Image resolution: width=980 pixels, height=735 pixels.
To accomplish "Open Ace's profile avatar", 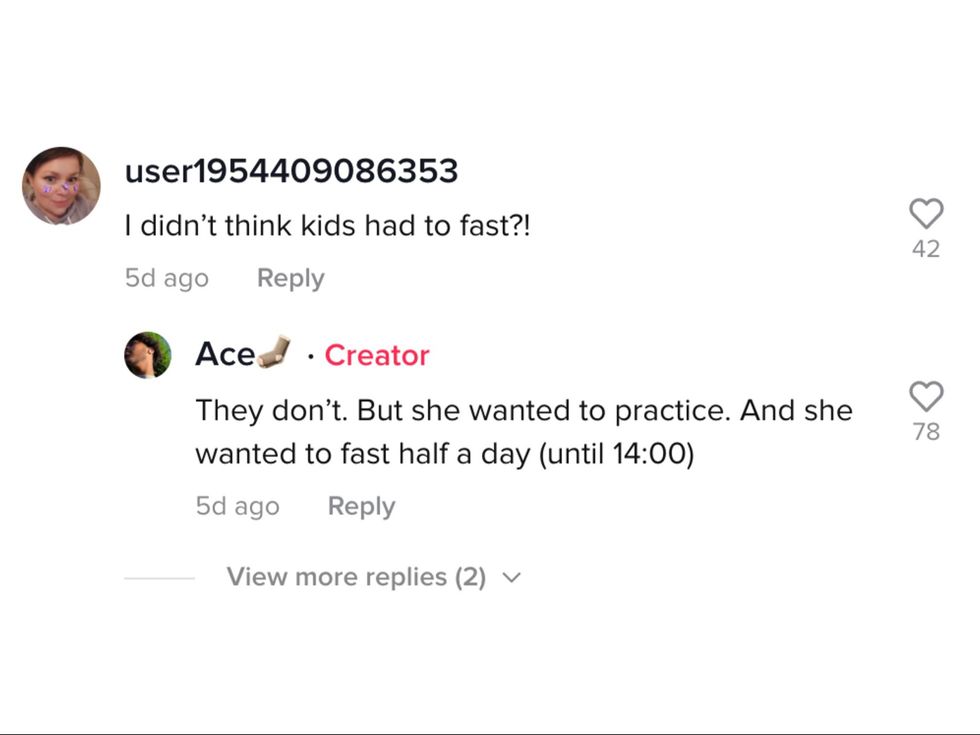I will click(x=148, y=355).
